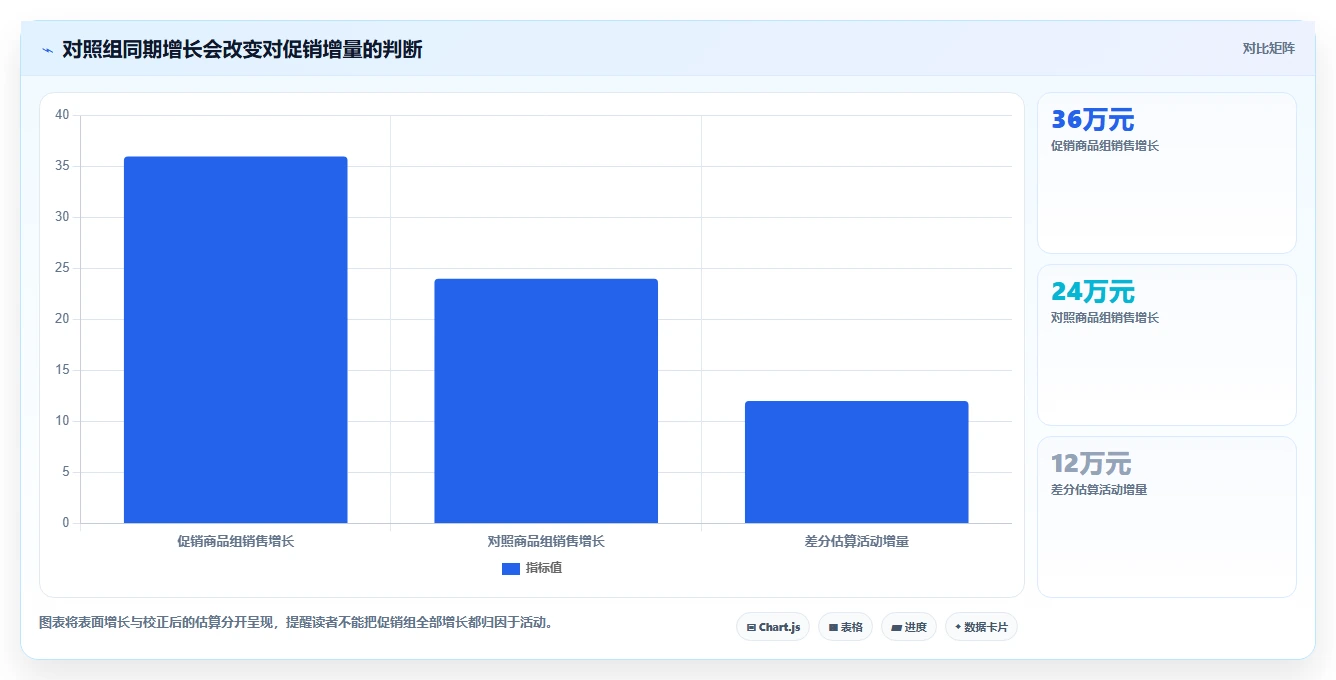Click the y-axis tick label 15
The image size is (1336, 680).
point(62,370)
